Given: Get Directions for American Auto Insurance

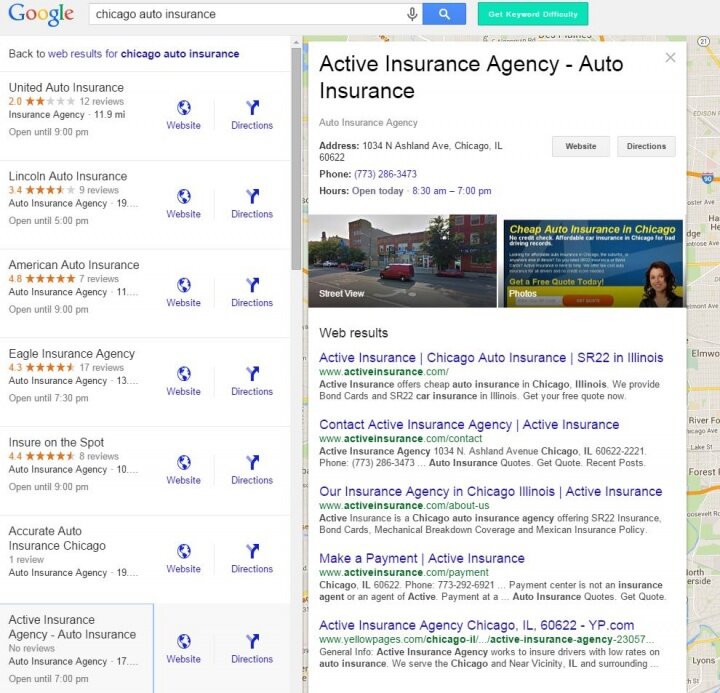Looking at the screenshot, I should coord(252,292).
